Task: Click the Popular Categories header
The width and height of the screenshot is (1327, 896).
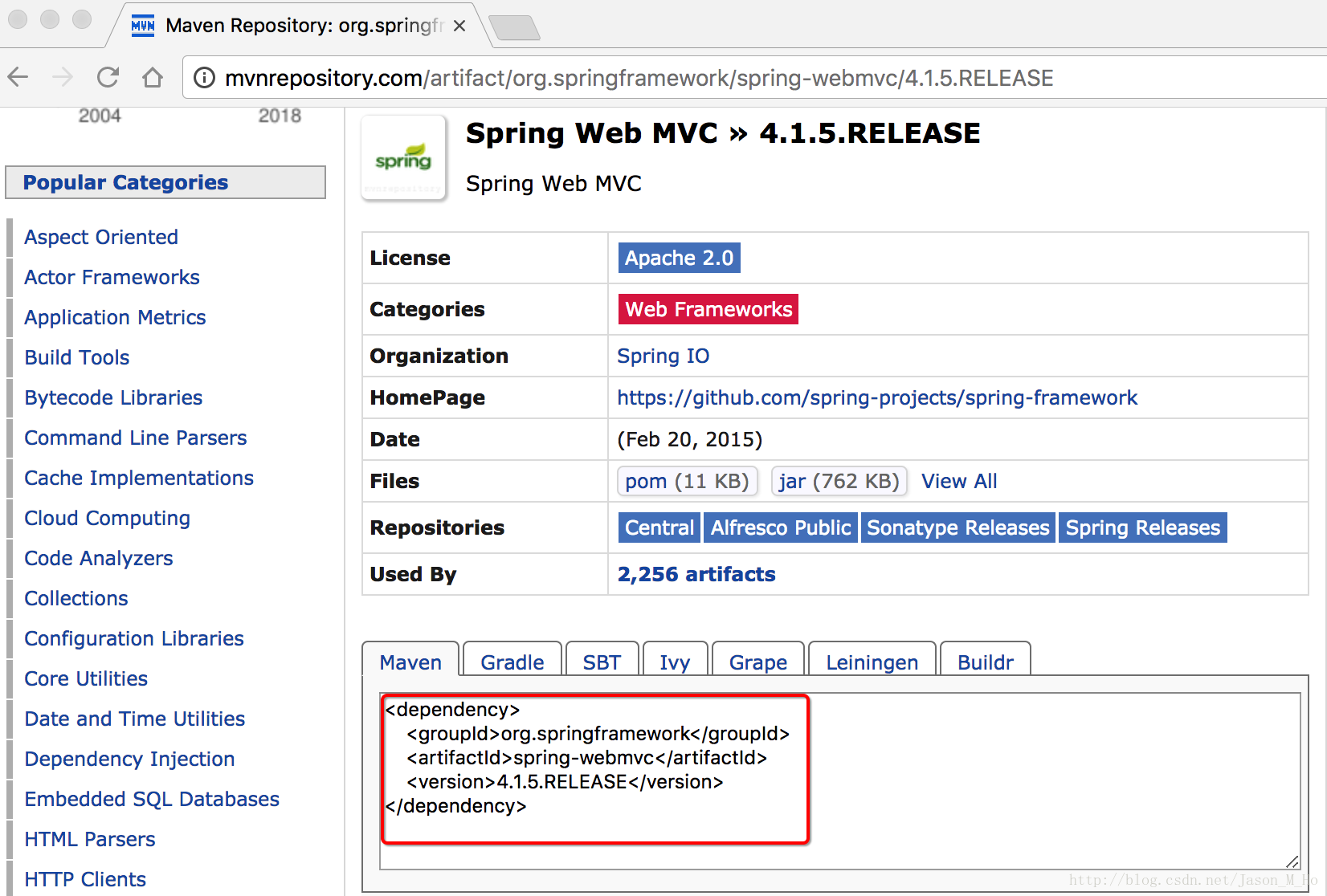Action: pyautogui.click(x=165, y=182)
